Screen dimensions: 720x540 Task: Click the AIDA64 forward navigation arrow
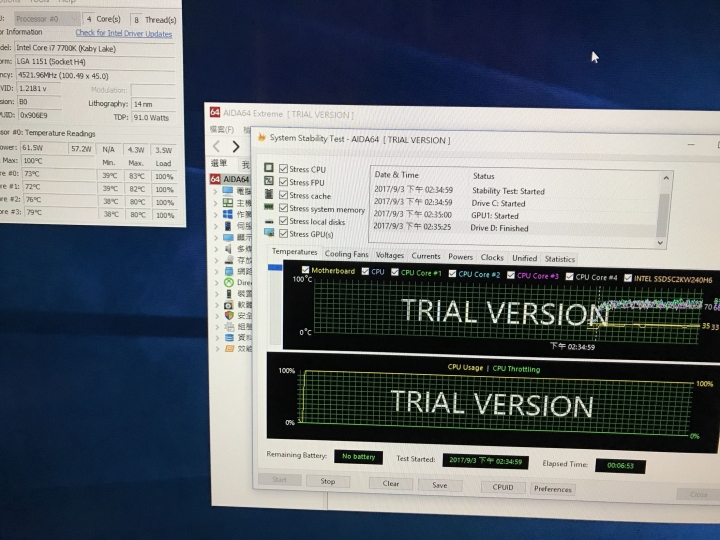pos(236,146)
